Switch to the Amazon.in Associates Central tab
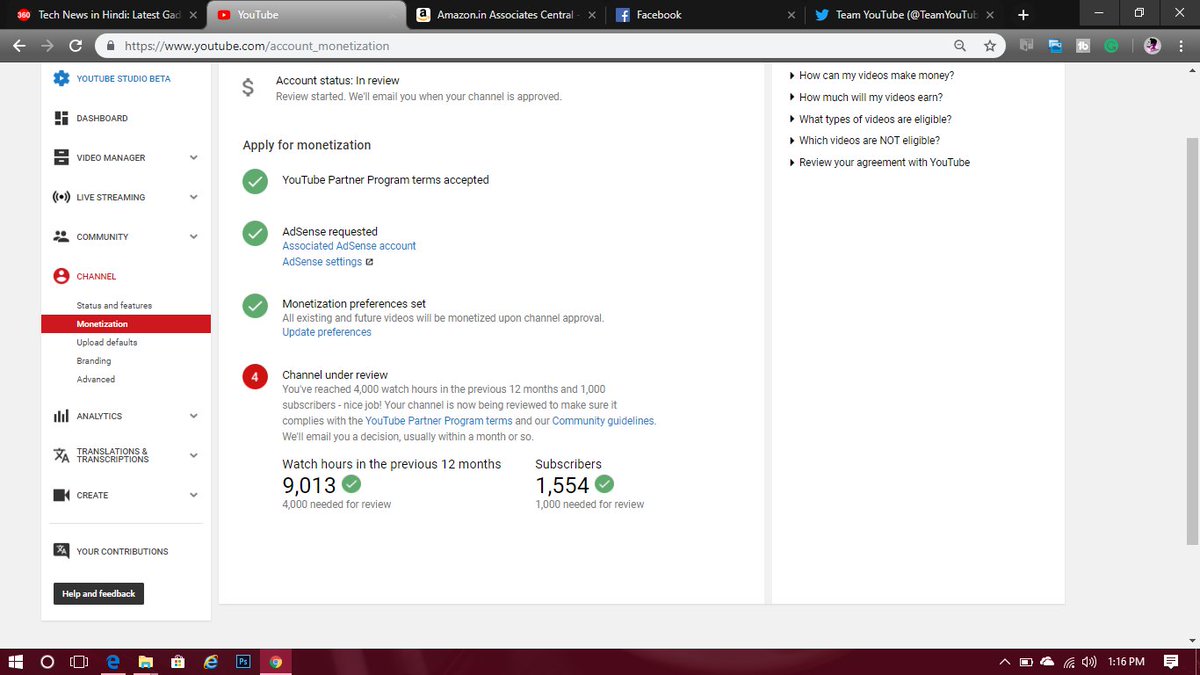The width and height of the screenshot is (1200, 675). (x=507, y=15)
